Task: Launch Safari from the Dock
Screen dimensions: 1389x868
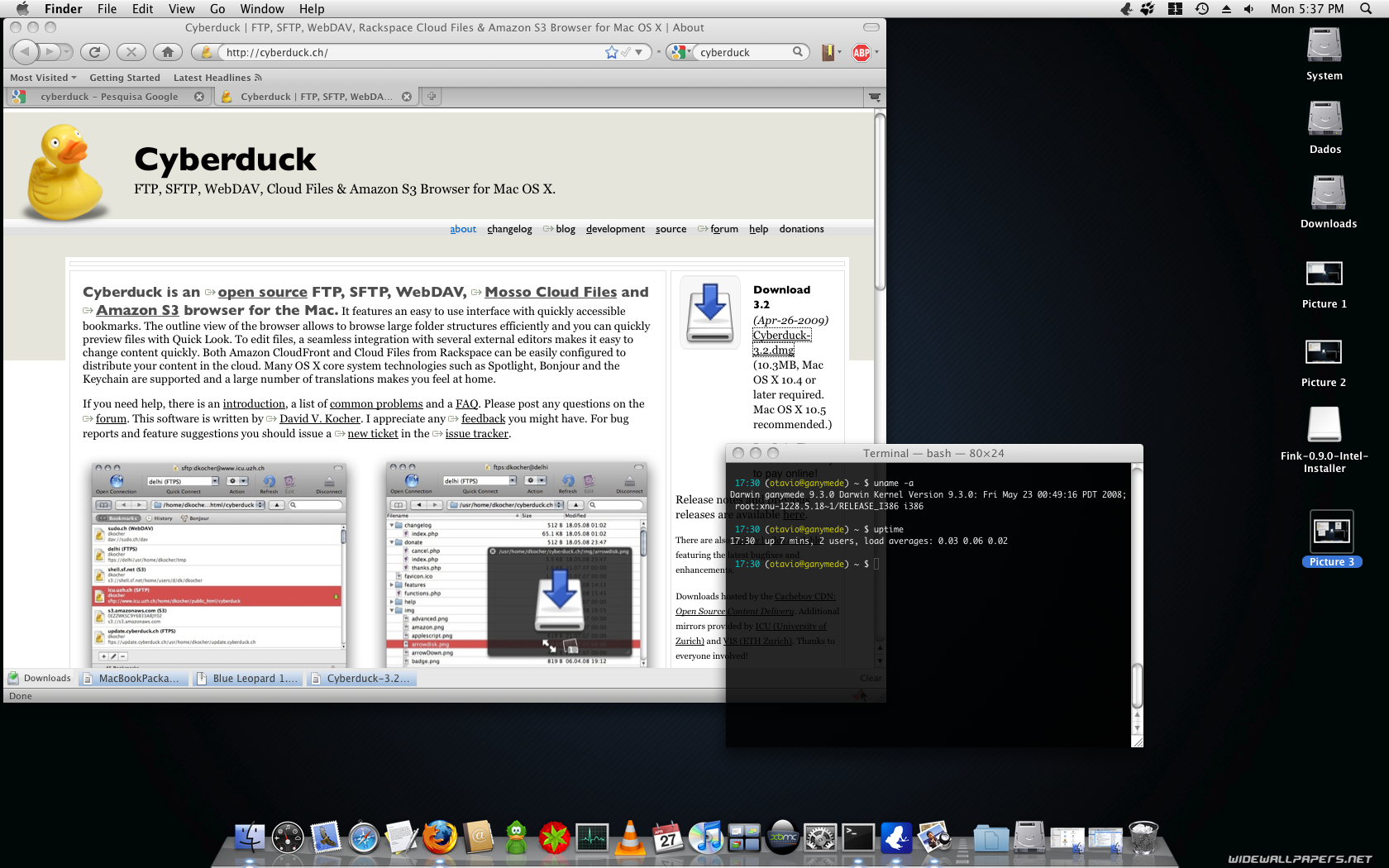Action: point(364,837)
